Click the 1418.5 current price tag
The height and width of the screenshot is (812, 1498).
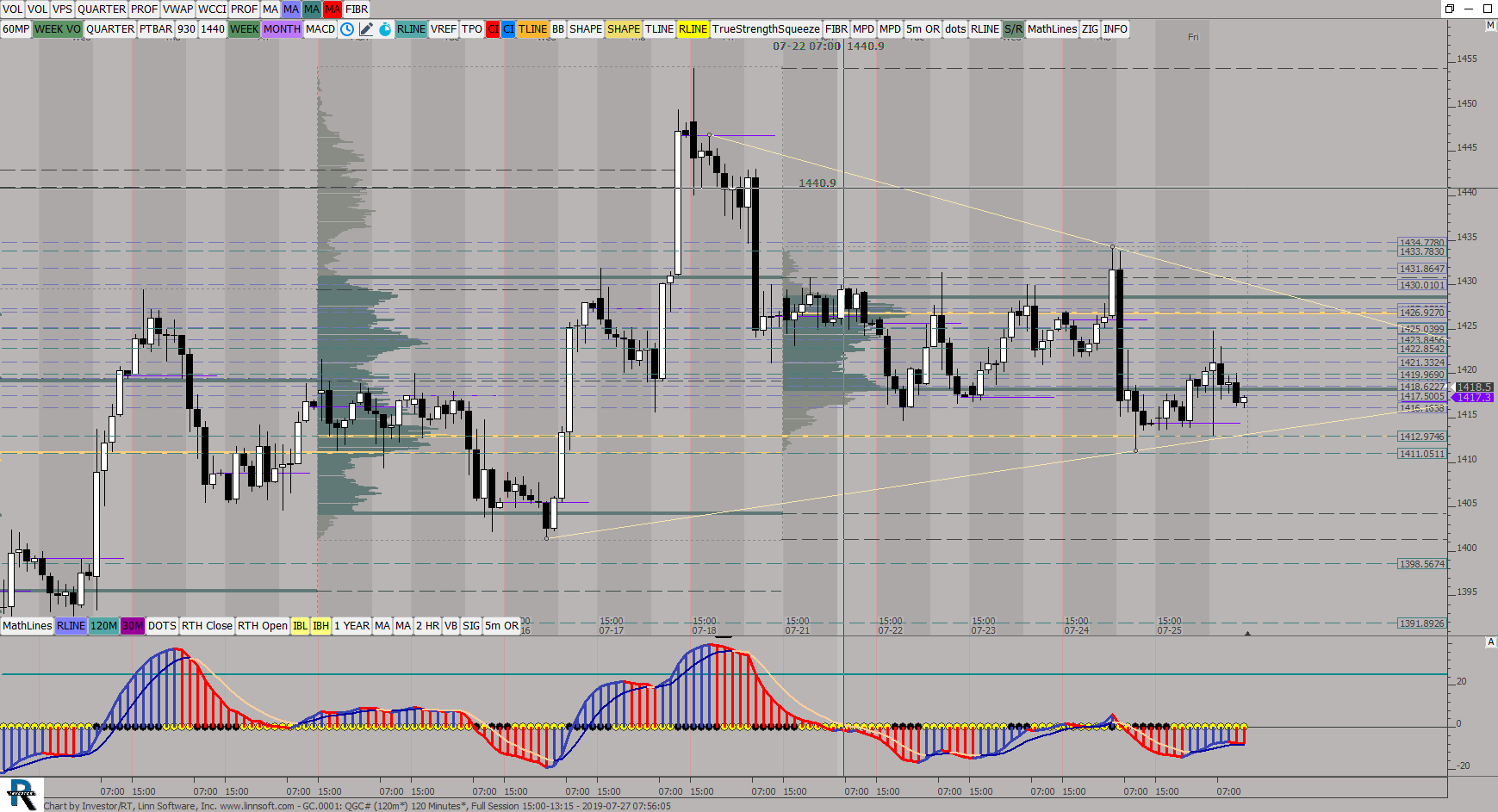pos(1474,387)
